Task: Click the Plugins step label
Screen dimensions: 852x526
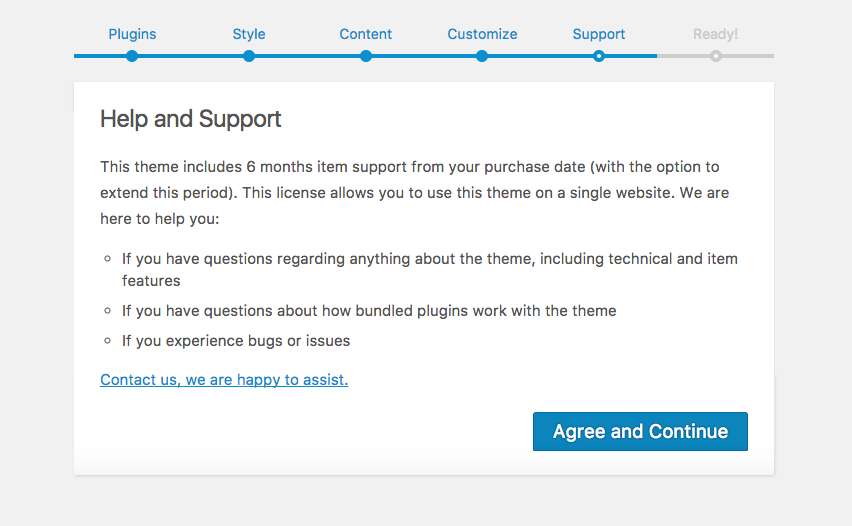Action: point(132,34)
